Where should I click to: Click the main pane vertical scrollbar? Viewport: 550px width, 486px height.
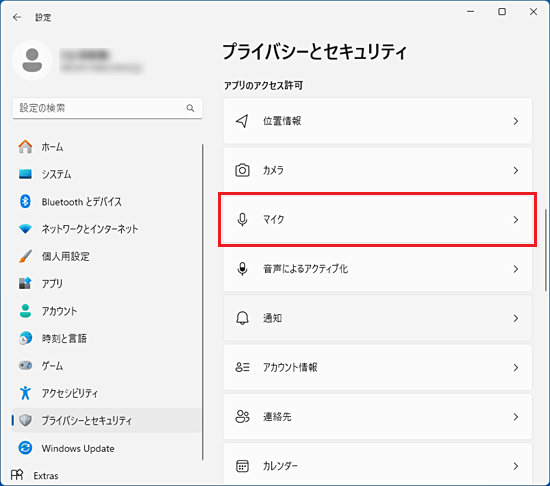[546, 250]
